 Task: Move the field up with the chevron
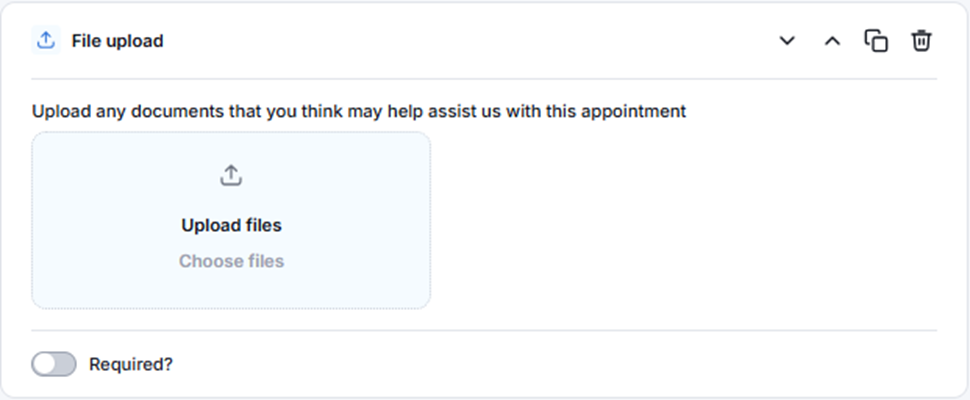tap(832, 41)
